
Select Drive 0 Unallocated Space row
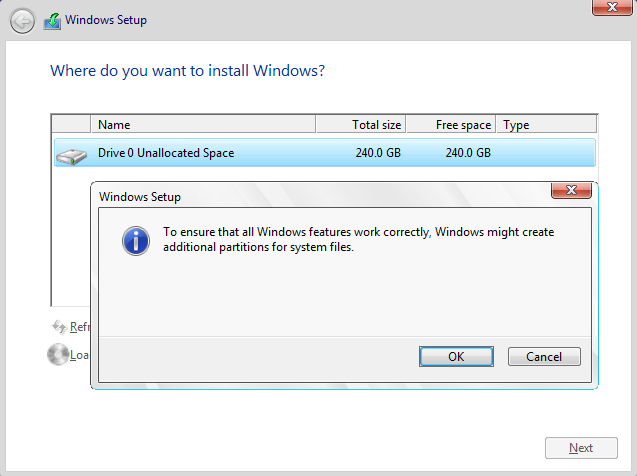pos(325,153)
